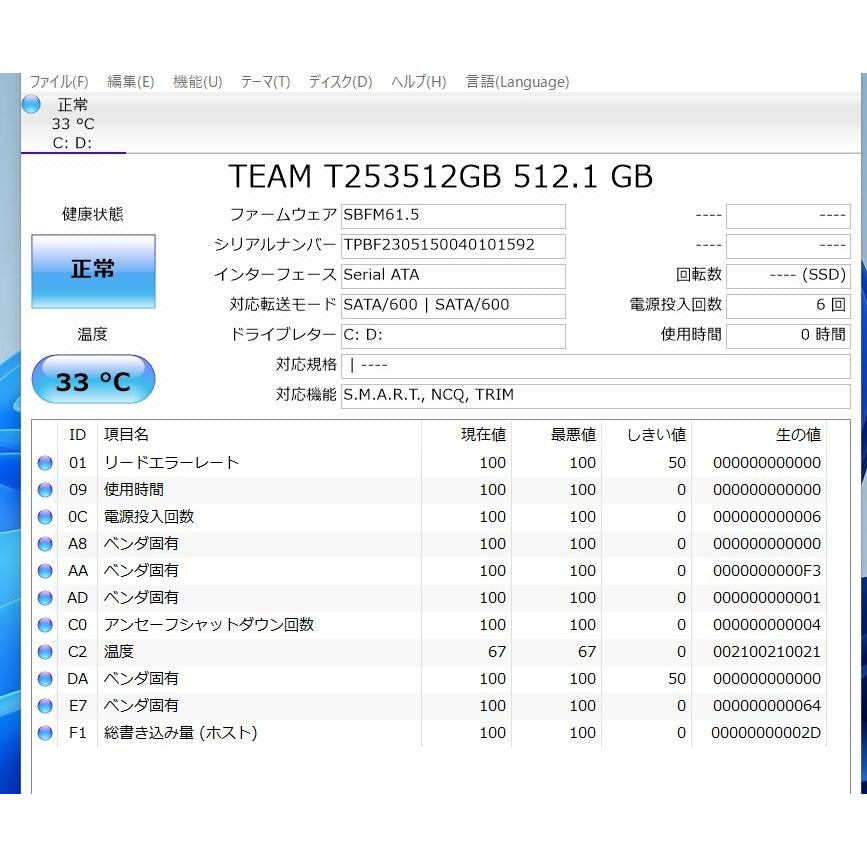Click the indicator for row DA ベンダ固有
This screenshot has height=867, width=867.
pyautogui.click(x=45, y=678)
